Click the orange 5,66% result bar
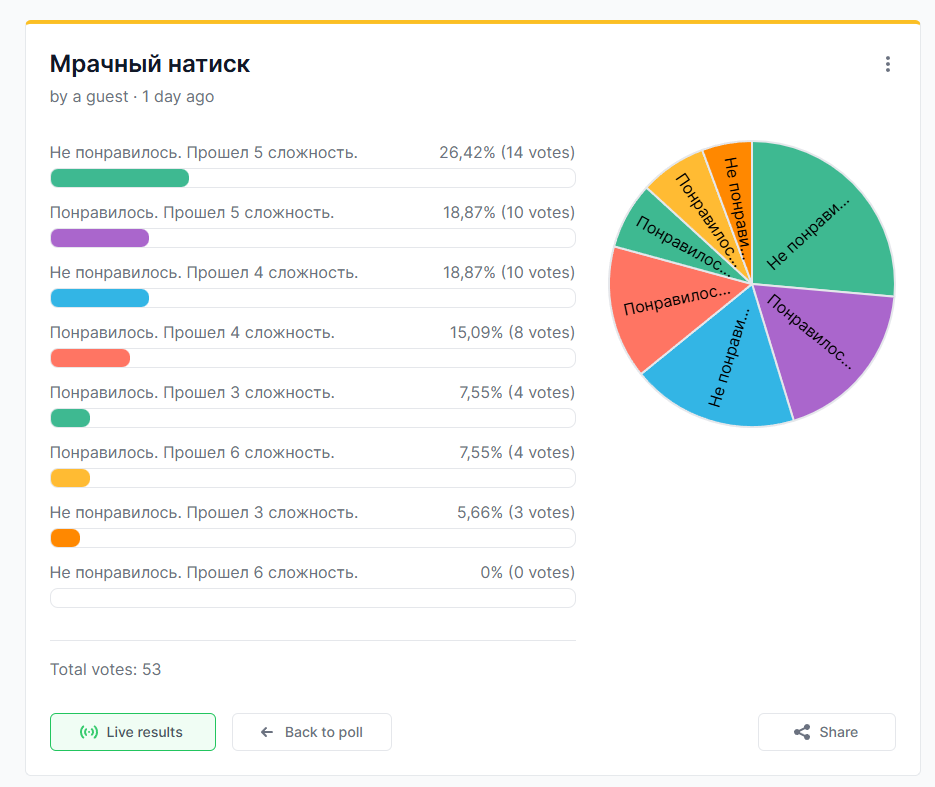Image resolution: width=935 pixels, height=787 pixels. pos(65,538)
